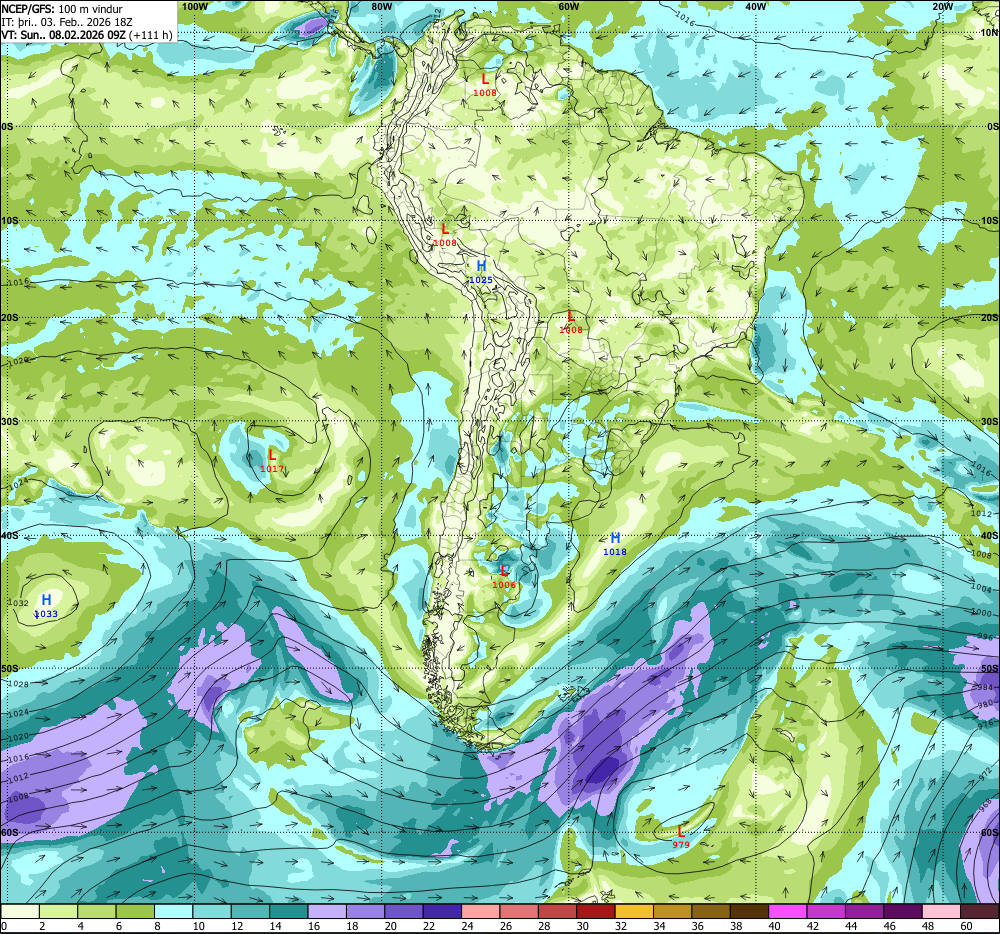Screen dimensions: 1000x934
Task: Click the legend value '20'
Action: tap(391, 926)
